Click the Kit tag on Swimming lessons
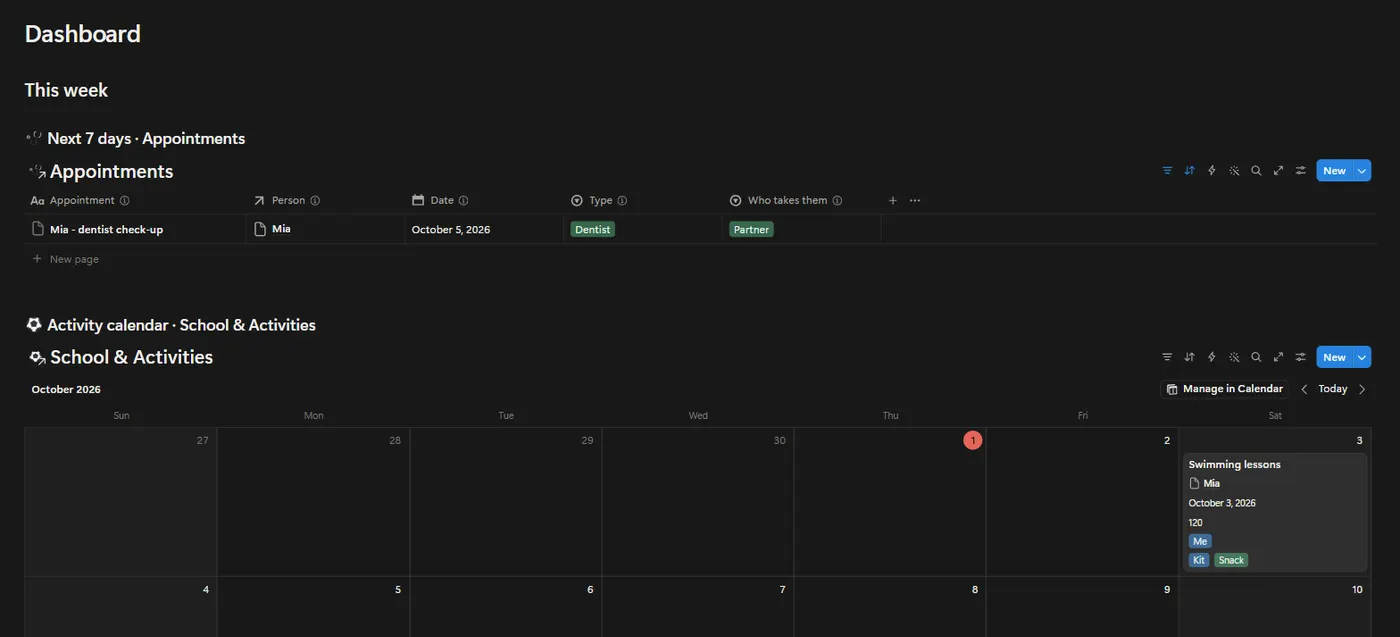The height and width of the screenshot is (637, 1400). click(1199, 560)
